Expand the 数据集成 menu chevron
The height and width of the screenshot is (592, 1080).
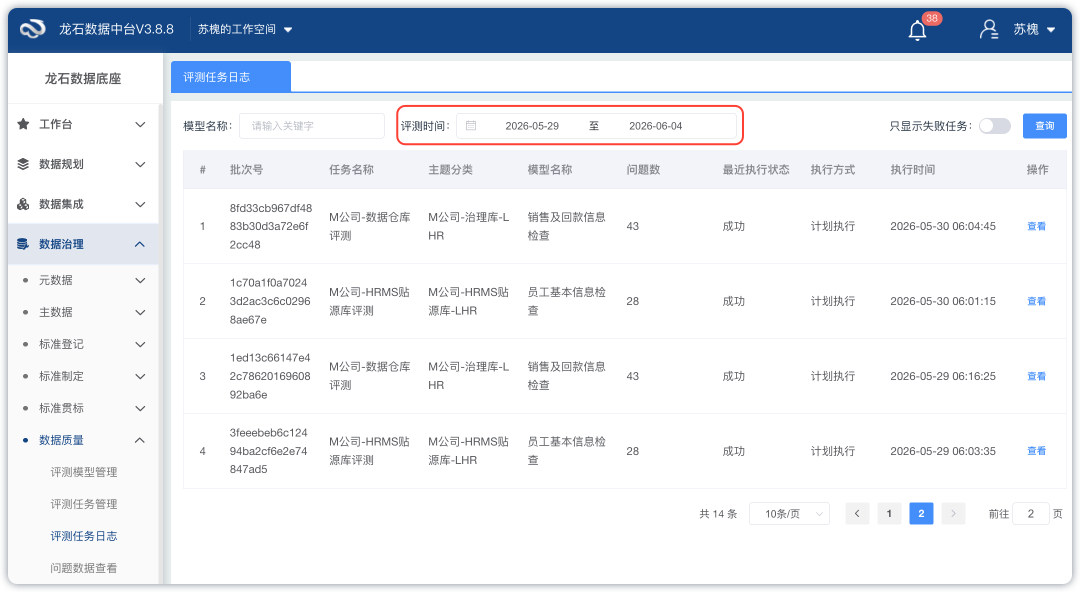point(140,205)
